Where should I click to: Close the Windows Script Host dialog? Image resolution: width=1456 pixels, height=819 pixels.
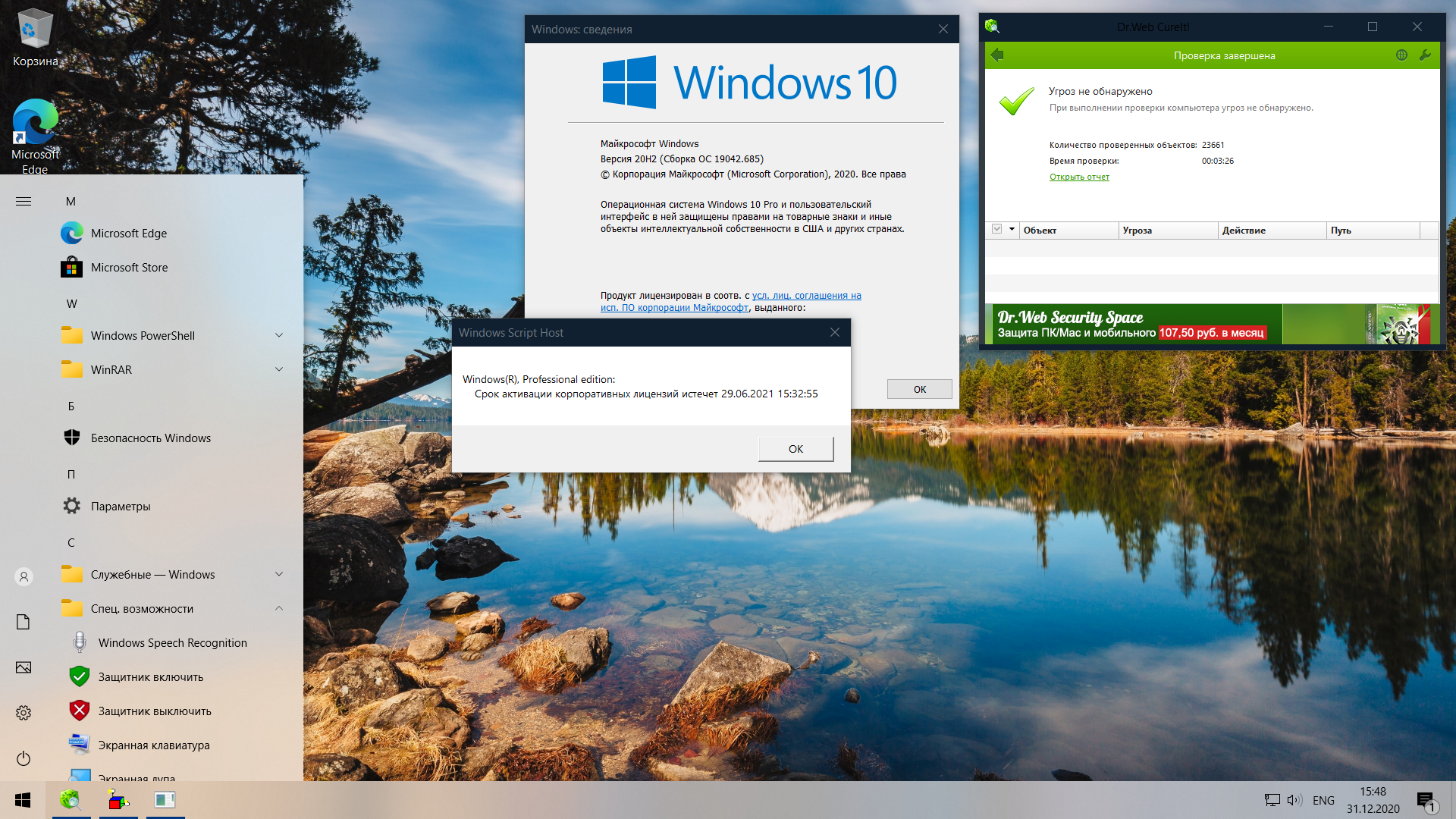tap(834, 332)
